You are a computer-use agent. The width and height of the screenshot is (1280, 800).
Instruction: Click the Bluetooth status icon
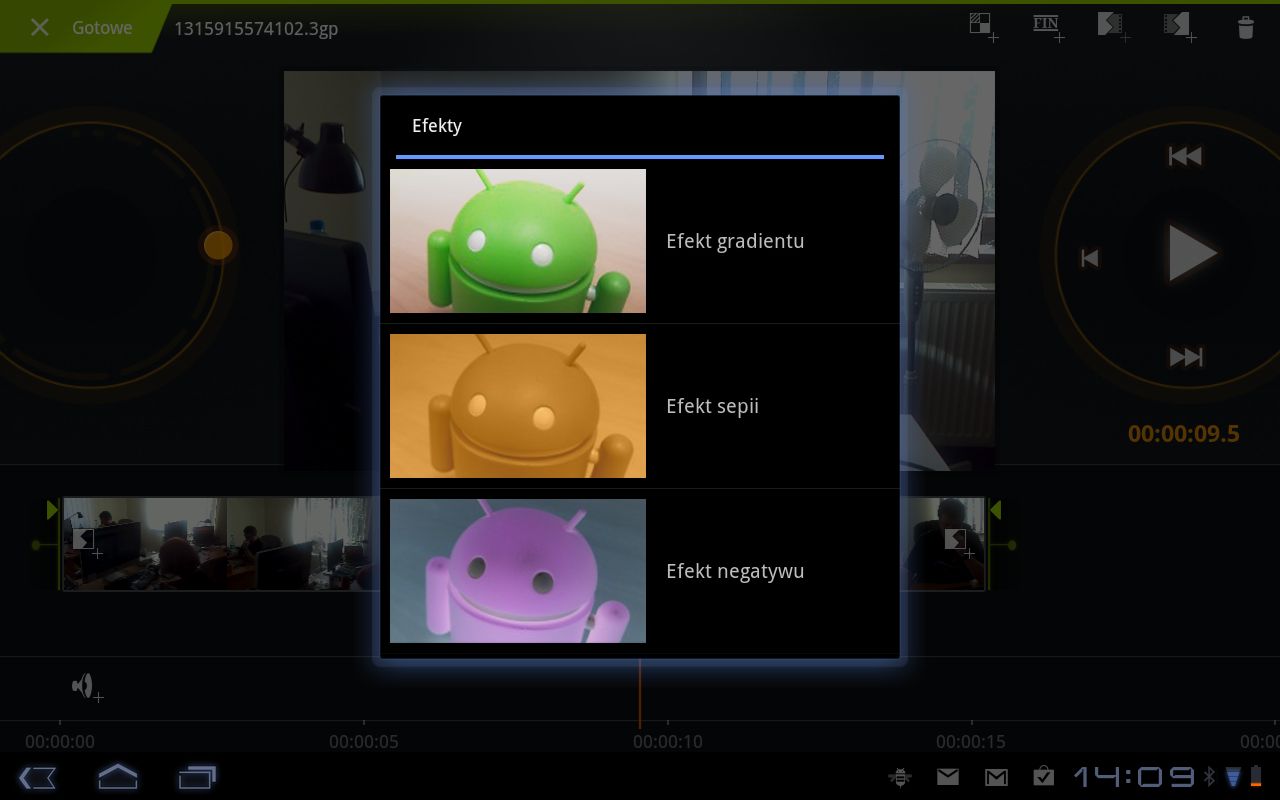pyautogui.click(x=1209, y=777)
